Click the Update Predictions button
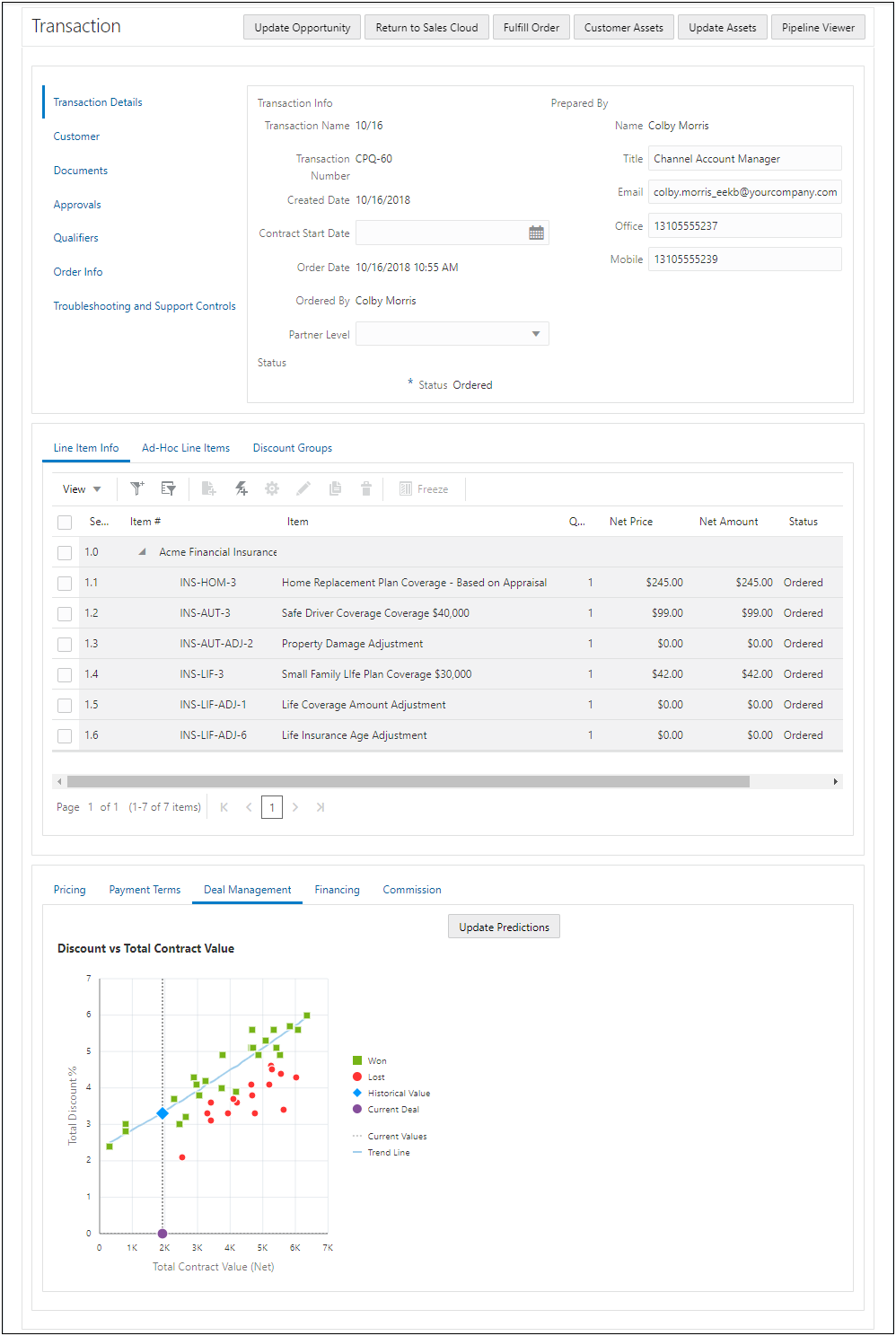896x1336 pixels. point(504,927)
